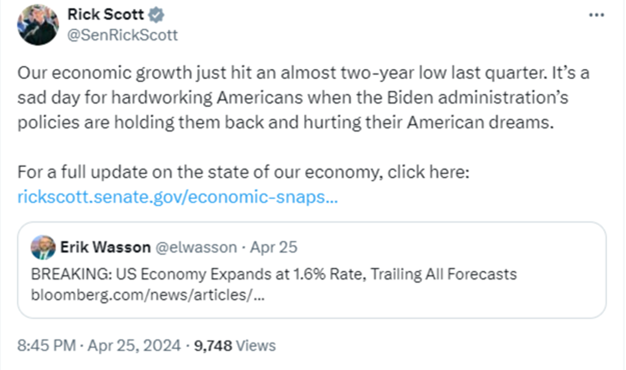
Task: Follow the rickscott.senate.gov economic-snaps link
Action: coord(178,197)
